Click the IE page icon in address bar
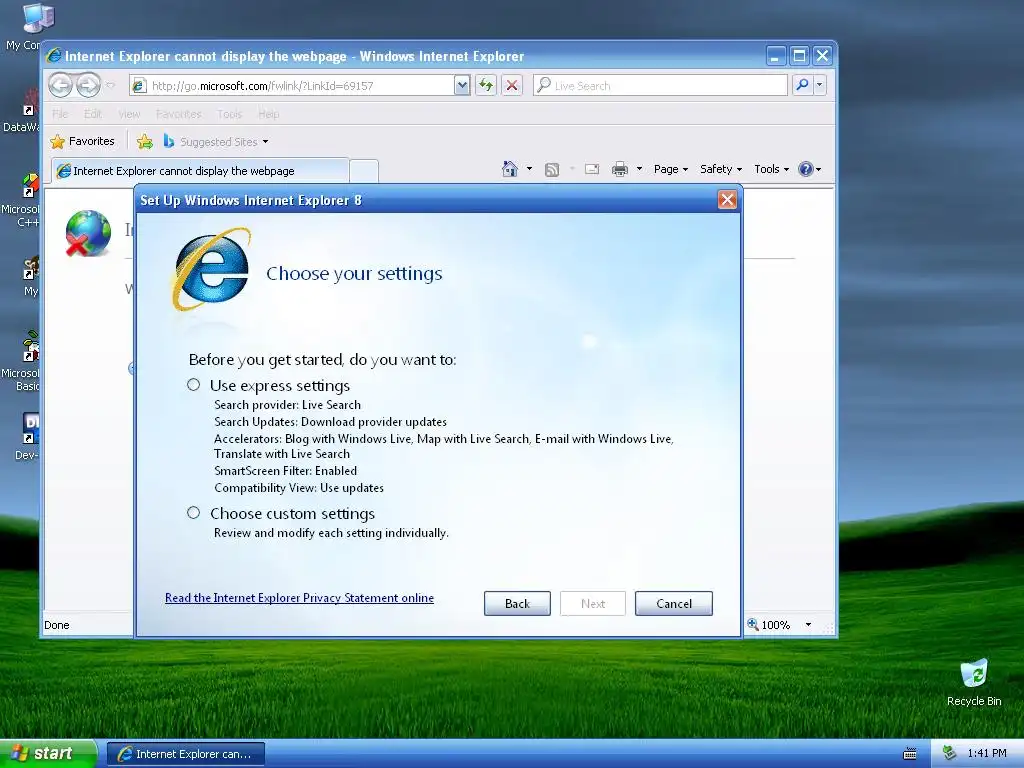This screenshot has height=768, width=1024. point(138,86)
